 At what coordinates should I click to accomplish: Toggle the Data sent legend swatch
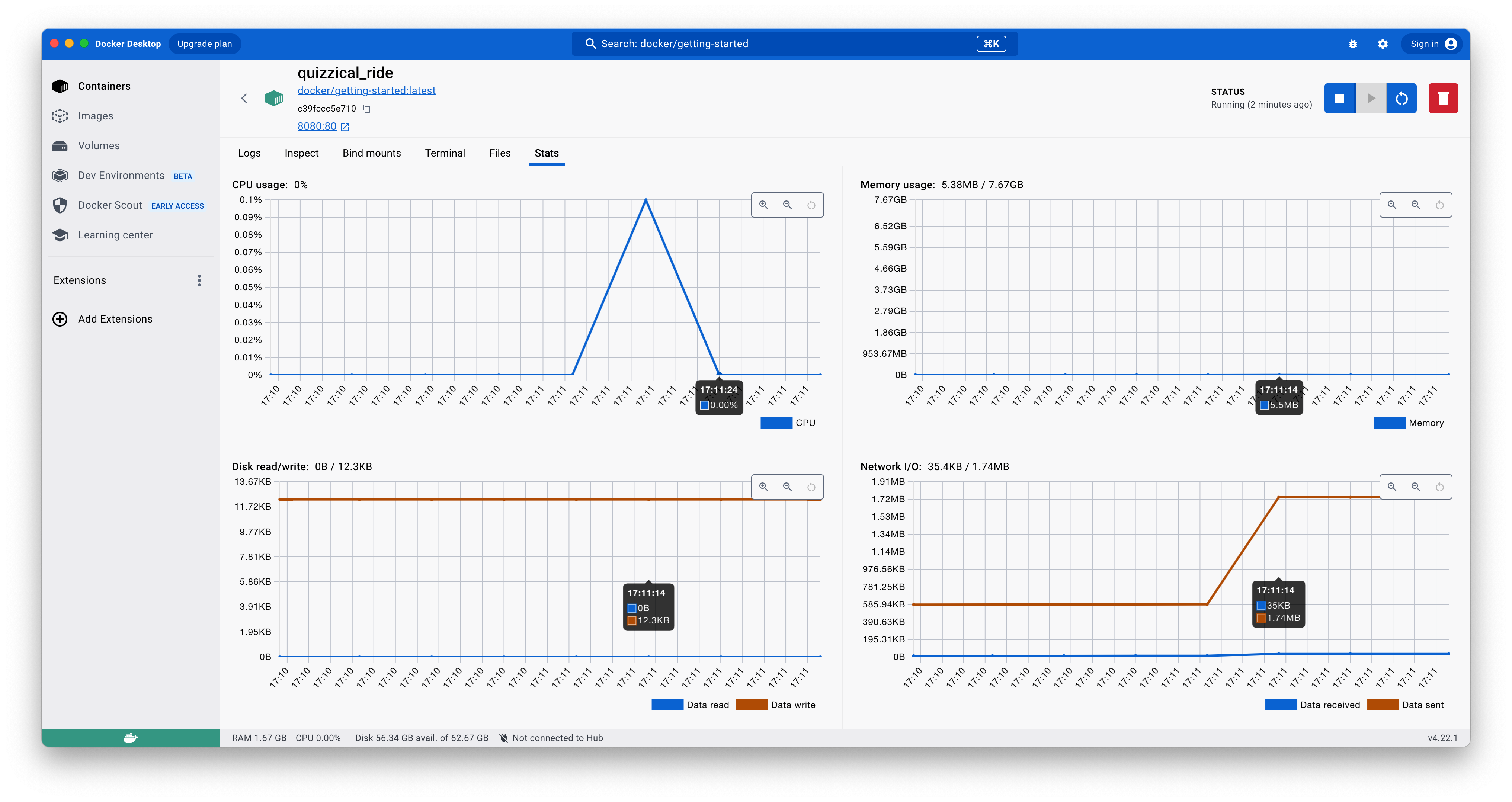1383,705
